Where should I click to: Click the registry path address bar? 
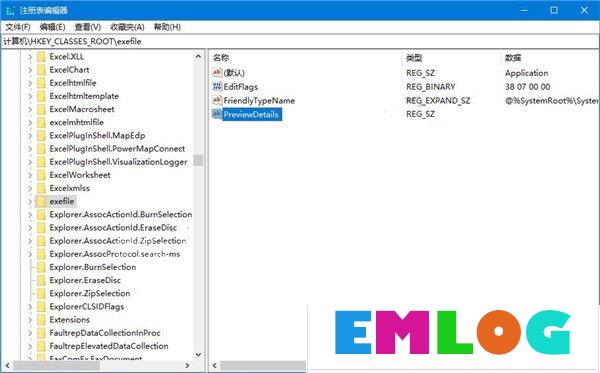coord(300,41)
